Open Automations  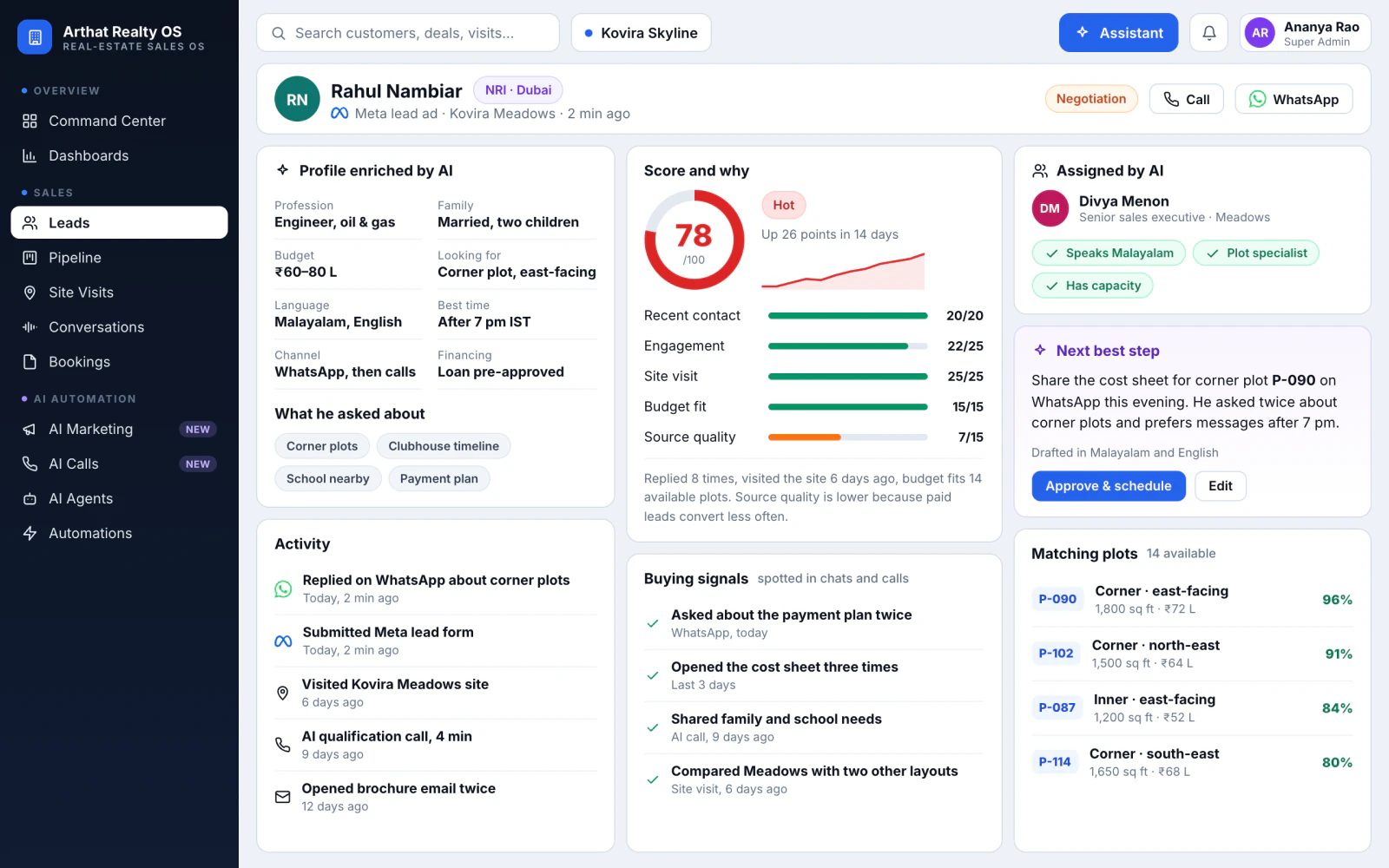119,533
